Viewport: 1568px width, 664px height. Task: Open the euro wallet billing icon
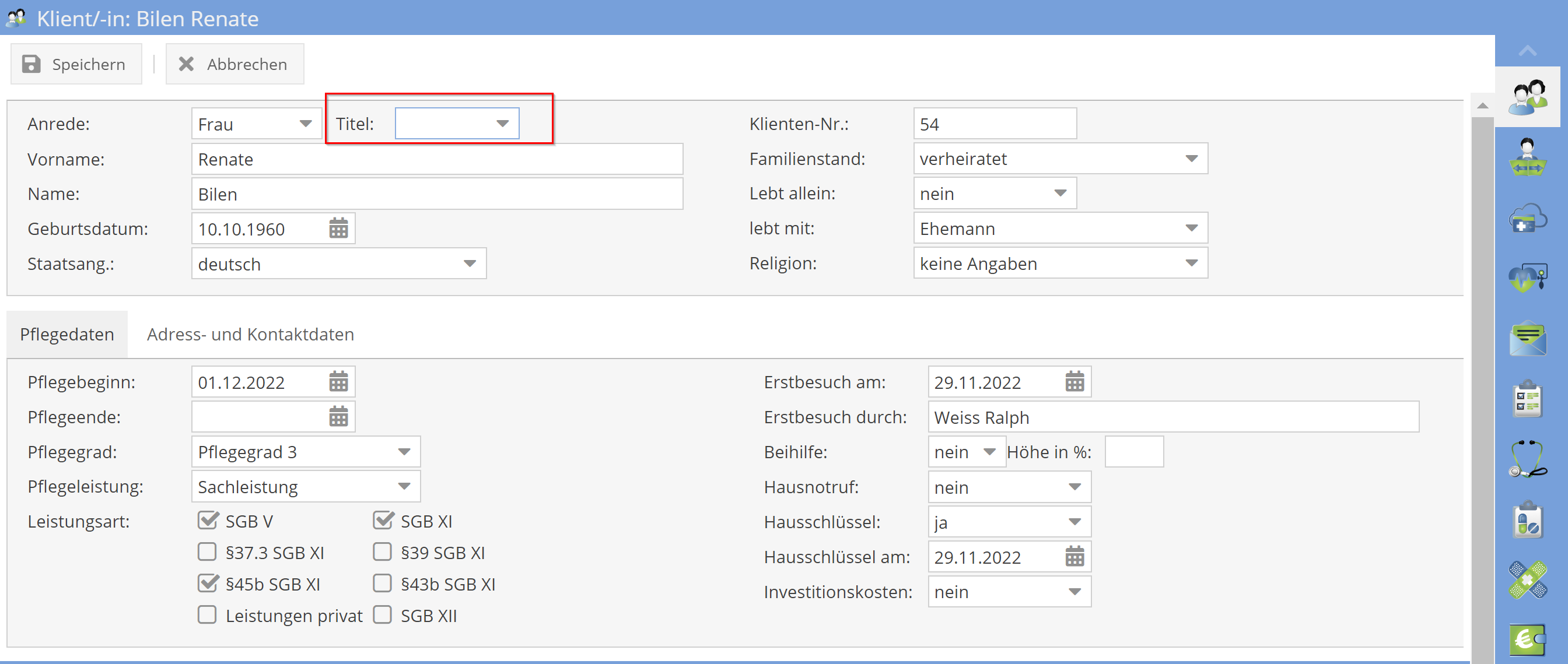[1527, 639]
